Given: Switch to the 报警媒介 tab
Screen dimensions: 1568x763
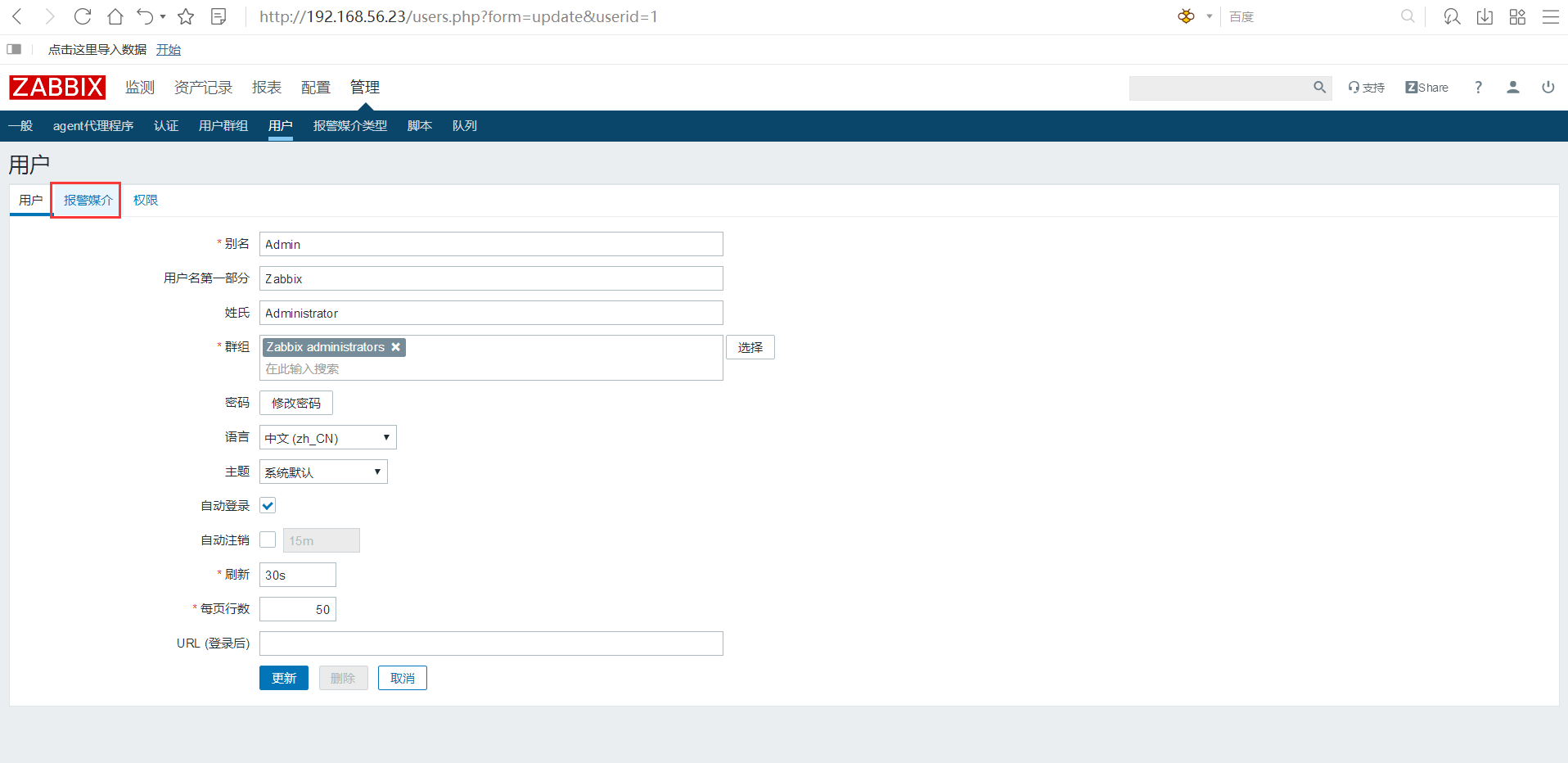Looking at the screenshot, I should coord(88,201).
